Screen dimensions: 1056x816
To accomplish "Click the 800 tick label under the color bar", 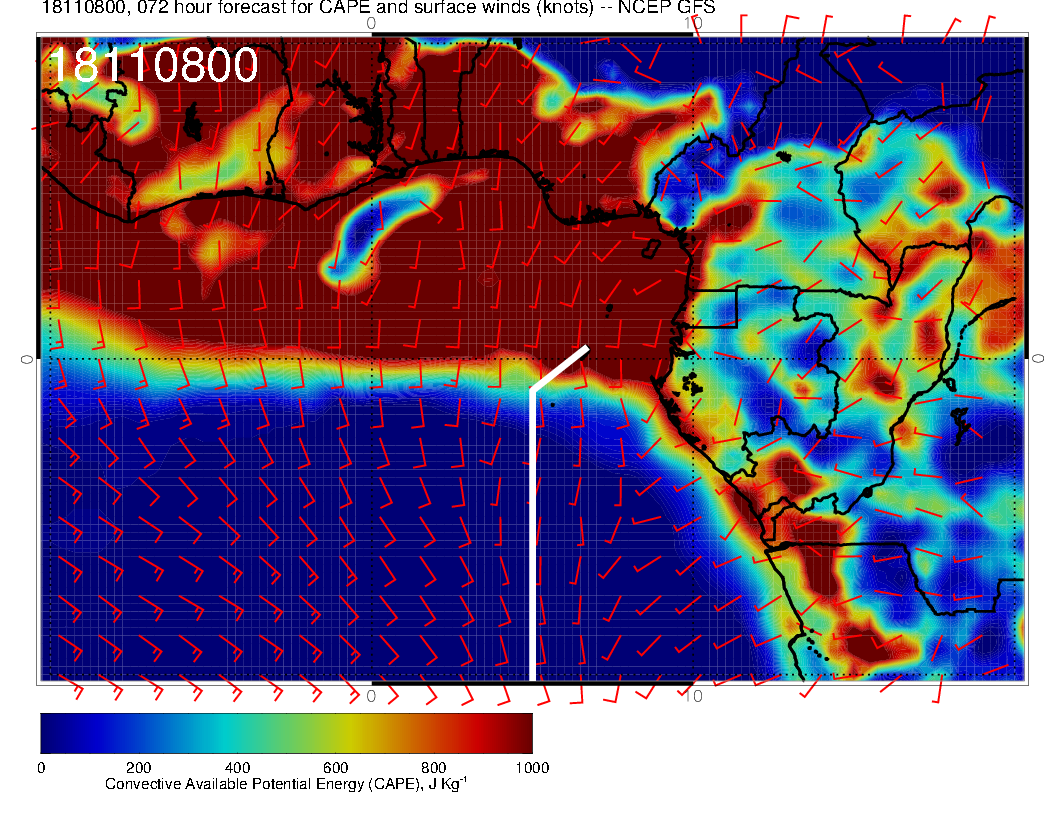I will pos(433,767).
